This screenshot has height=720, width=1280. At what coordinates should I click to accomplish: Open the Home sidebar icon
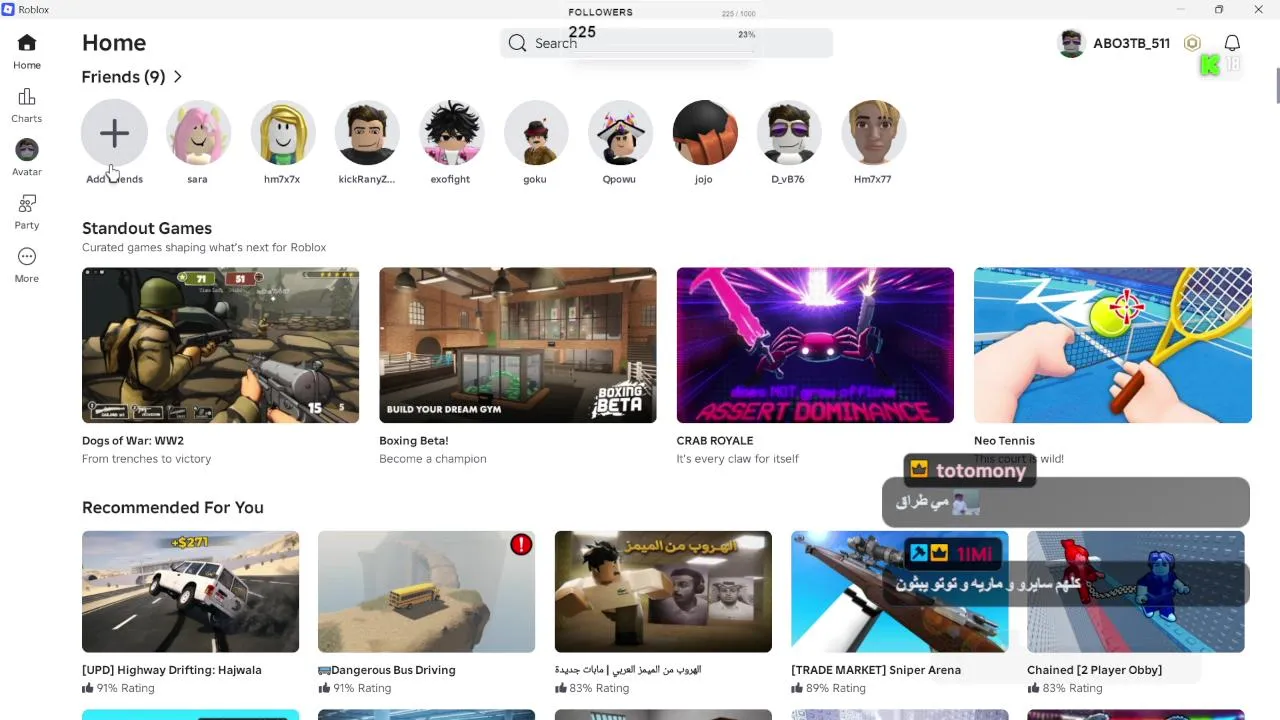click(x=27, y=43)
